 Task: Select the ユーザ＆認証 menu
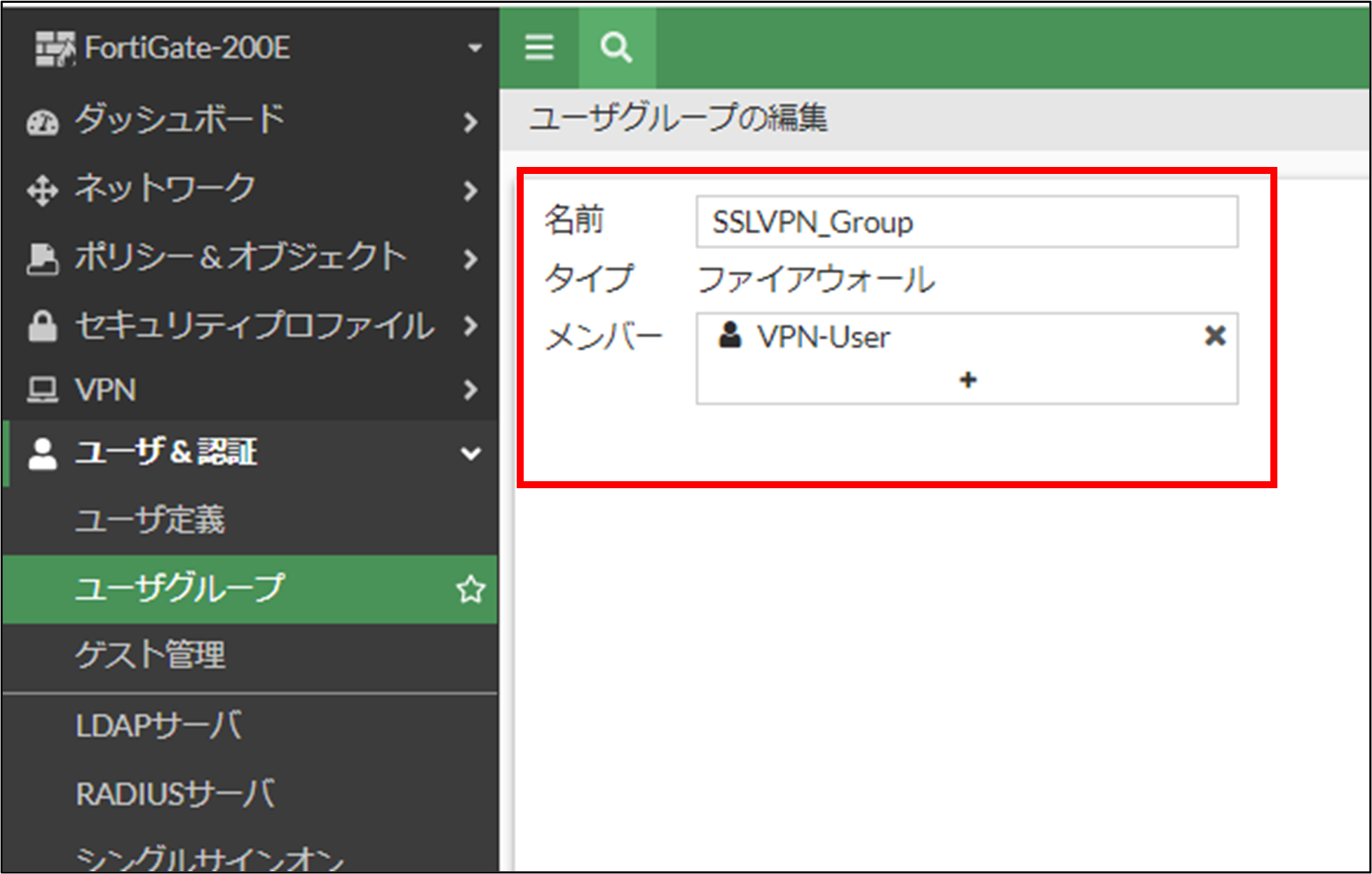tap(250, 453)
